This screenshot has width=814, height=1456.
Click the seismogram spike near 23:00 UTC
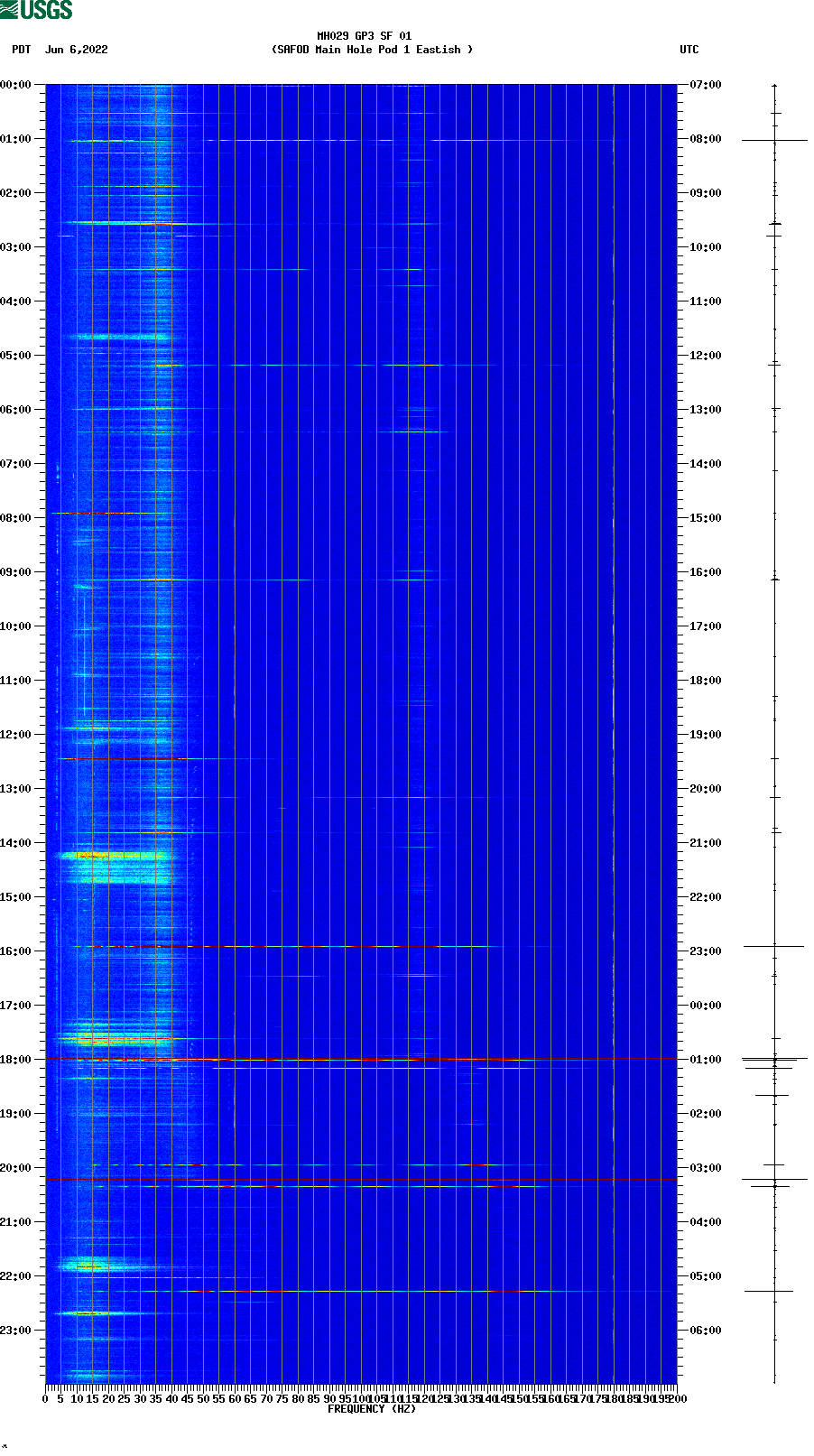point(774,946)
